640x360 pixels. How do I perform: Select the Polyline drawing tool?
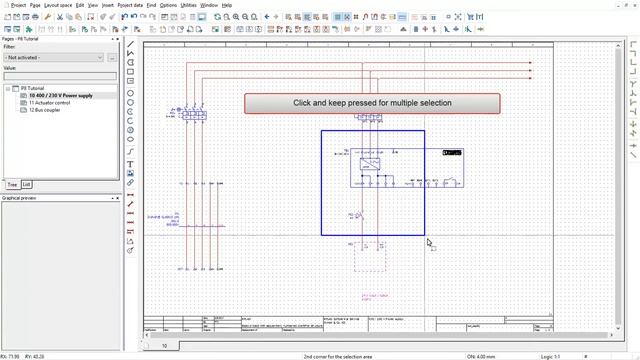coord(131,53)
